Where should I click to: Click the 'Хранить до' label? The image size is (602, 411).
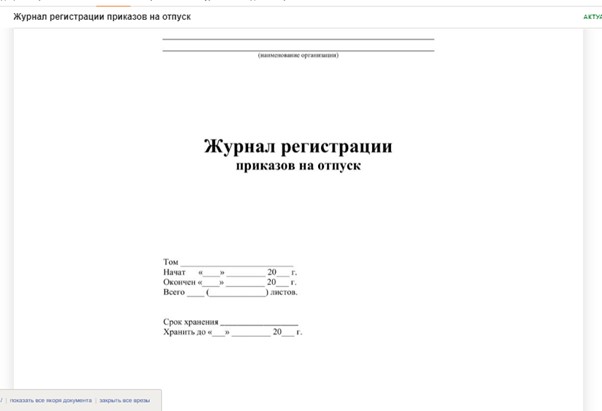click(x=183, y=332)
